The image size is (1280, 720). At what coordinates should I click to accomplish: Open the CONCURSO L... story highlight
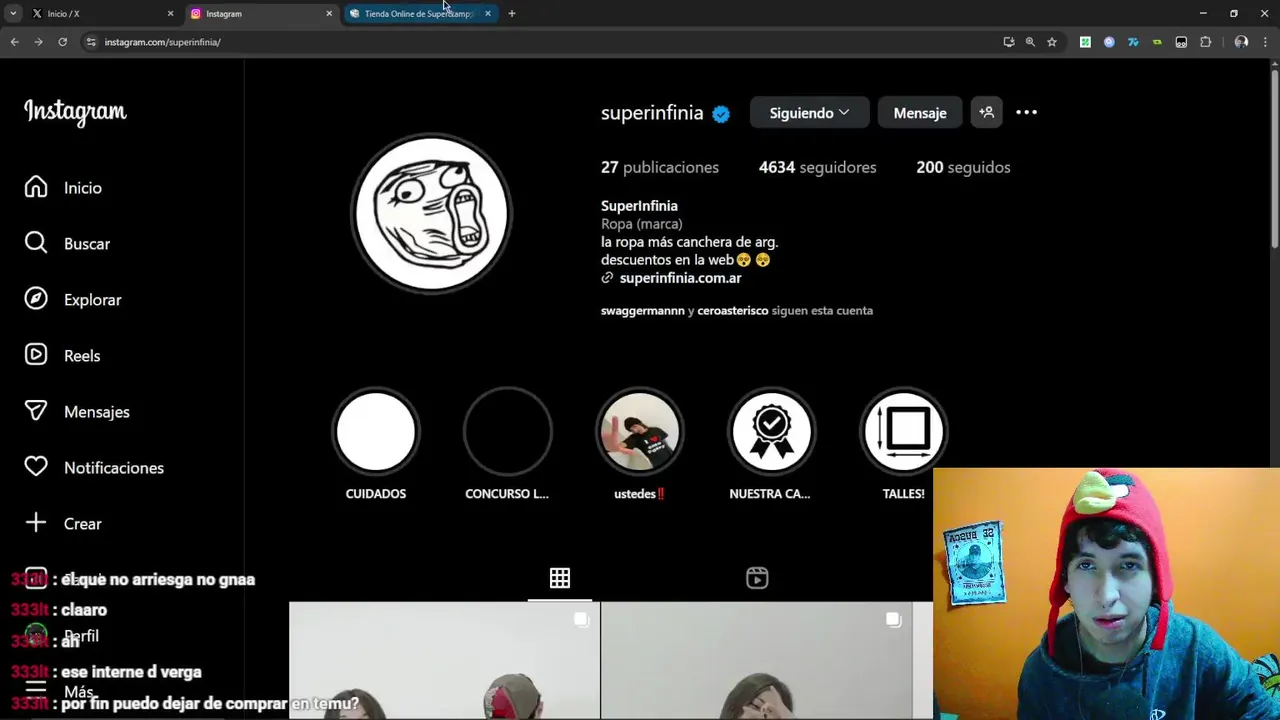click(507, 431)
